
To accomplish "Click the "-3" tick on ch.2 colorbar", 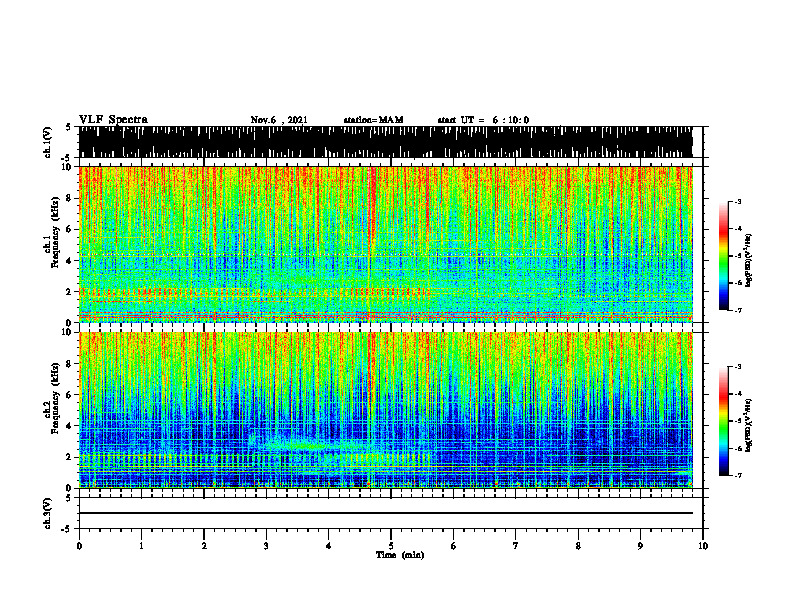I will (x=737, y=367).
